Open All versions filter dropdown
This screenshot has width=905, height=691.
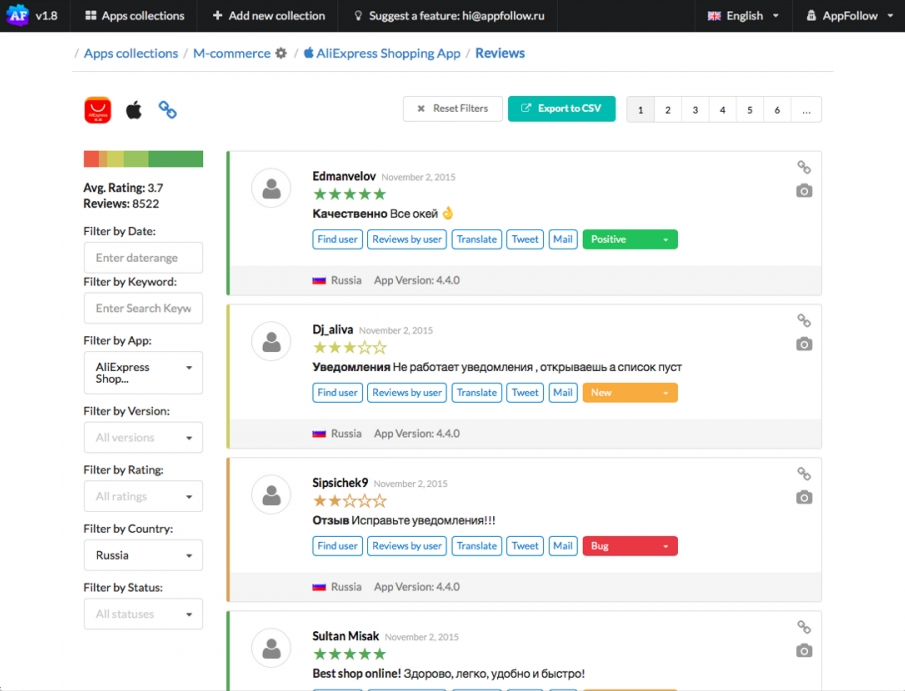coord(143,438)
